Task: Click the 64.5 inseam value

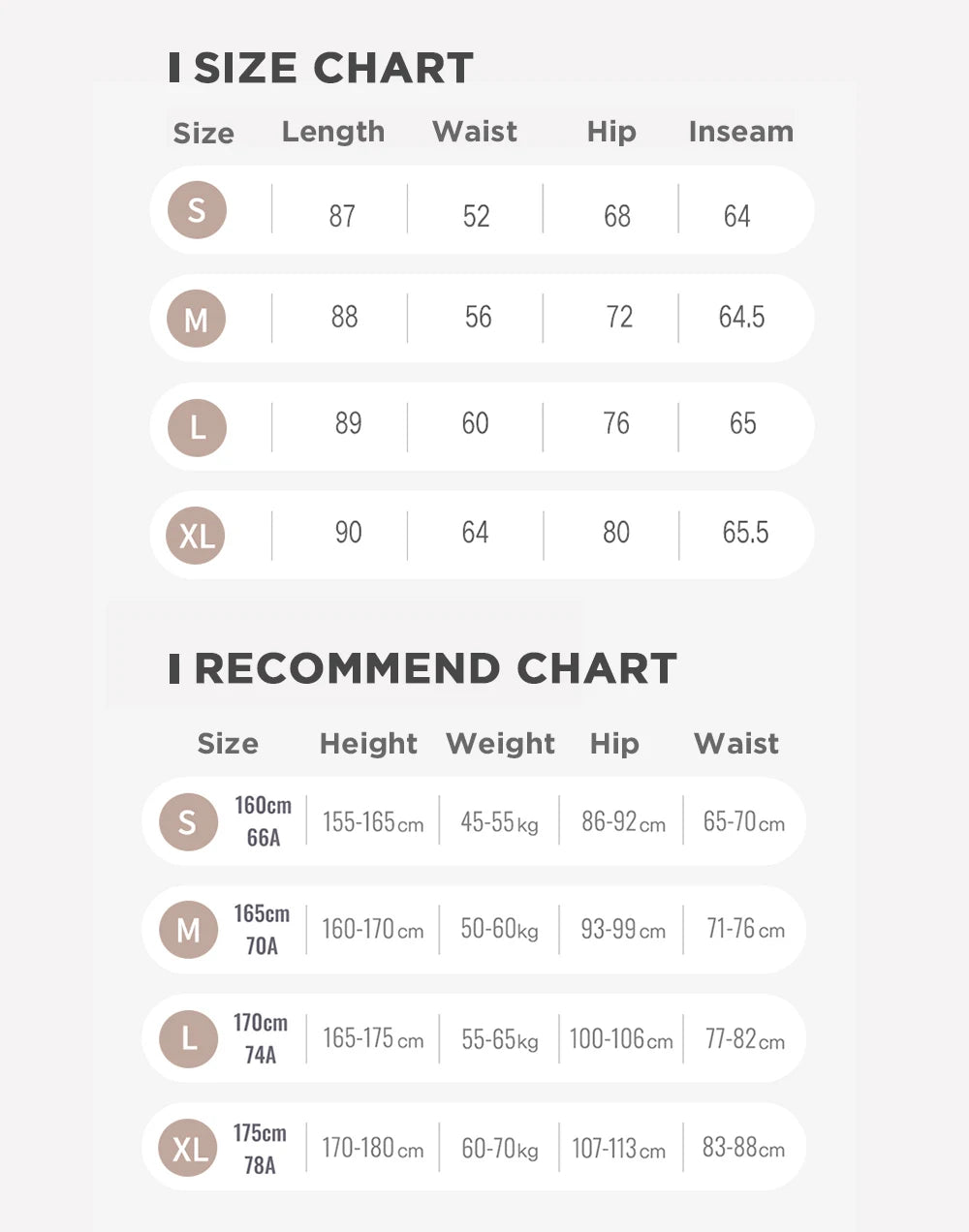Action: click(x=741, y=318)
